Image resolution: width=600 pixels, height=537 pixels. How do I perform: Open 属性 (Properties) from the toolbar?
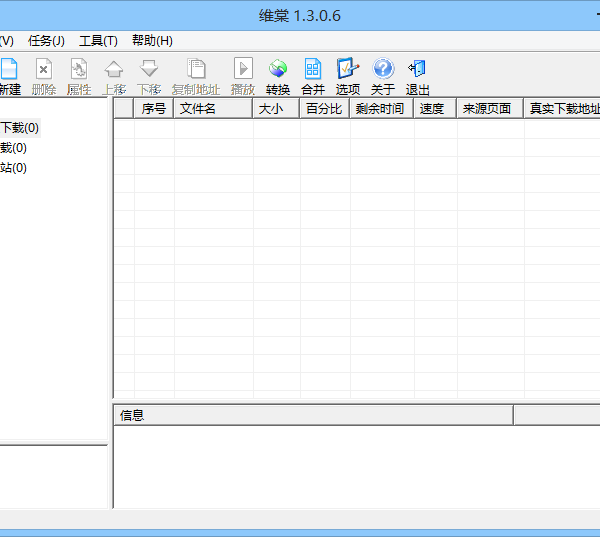[79, 69]
